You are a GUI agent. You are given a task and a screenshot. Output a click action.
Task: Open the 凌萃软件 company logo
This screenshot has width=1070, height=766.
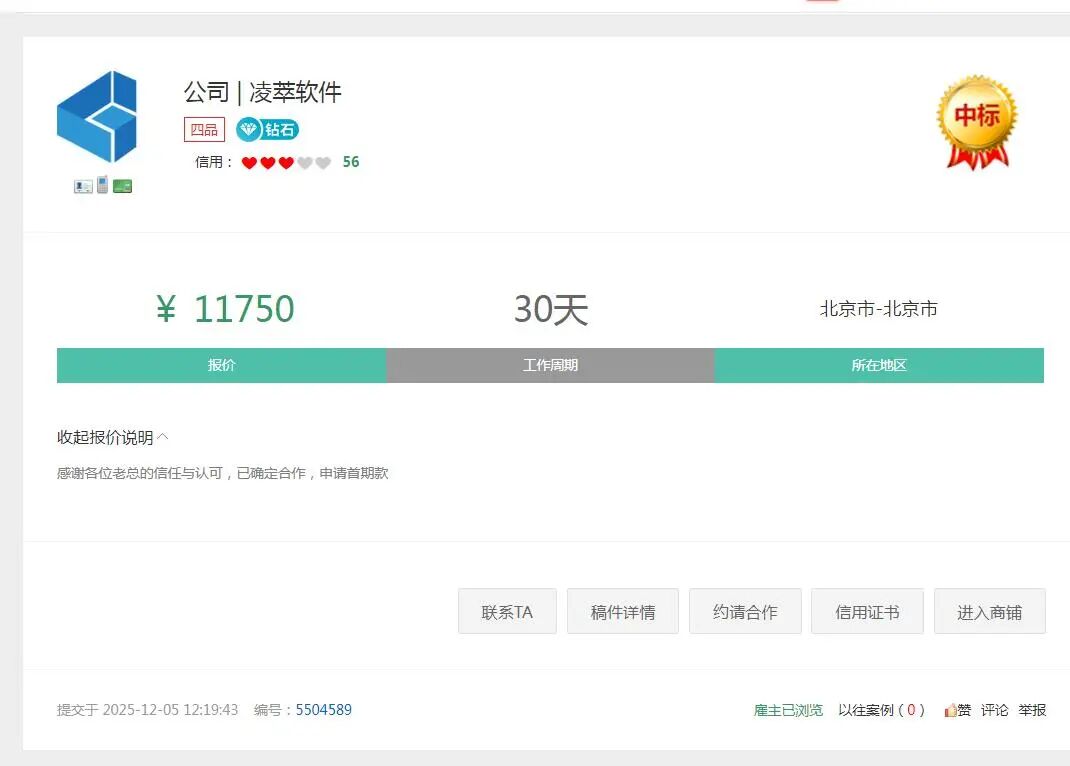pos(98,118)
